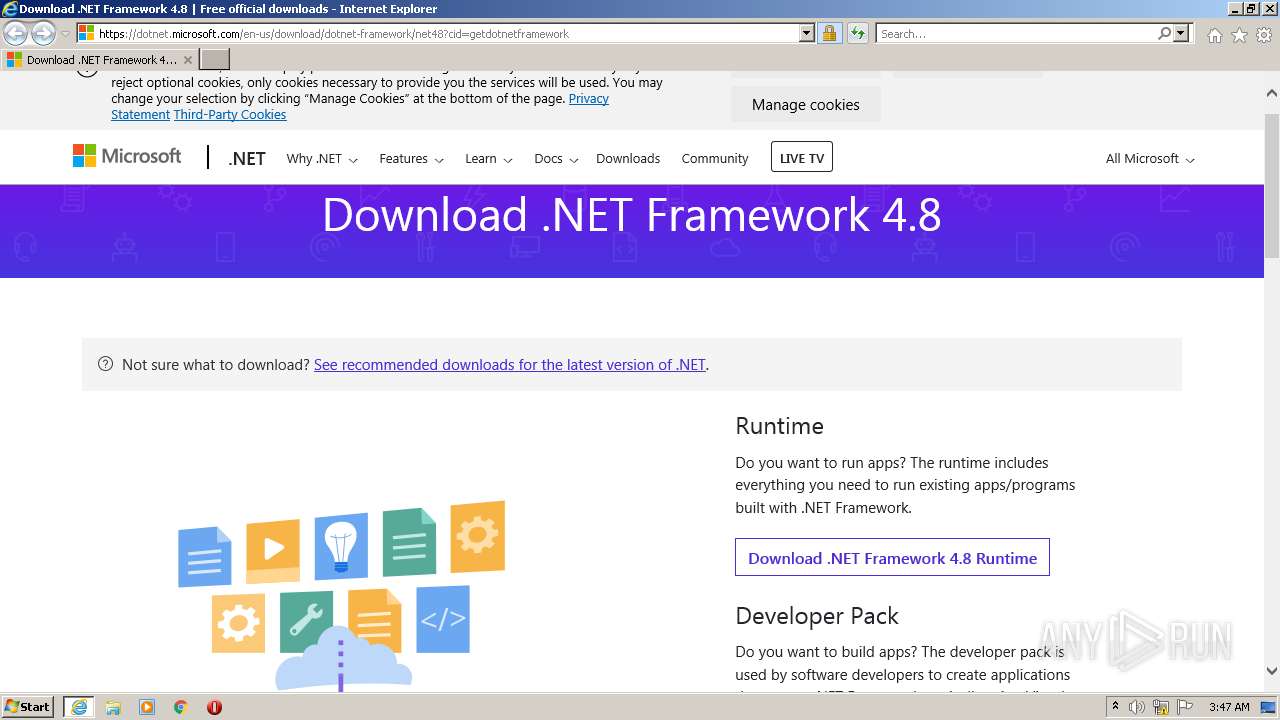
Task: Expand the Features menu
Action: coord(411,158)
